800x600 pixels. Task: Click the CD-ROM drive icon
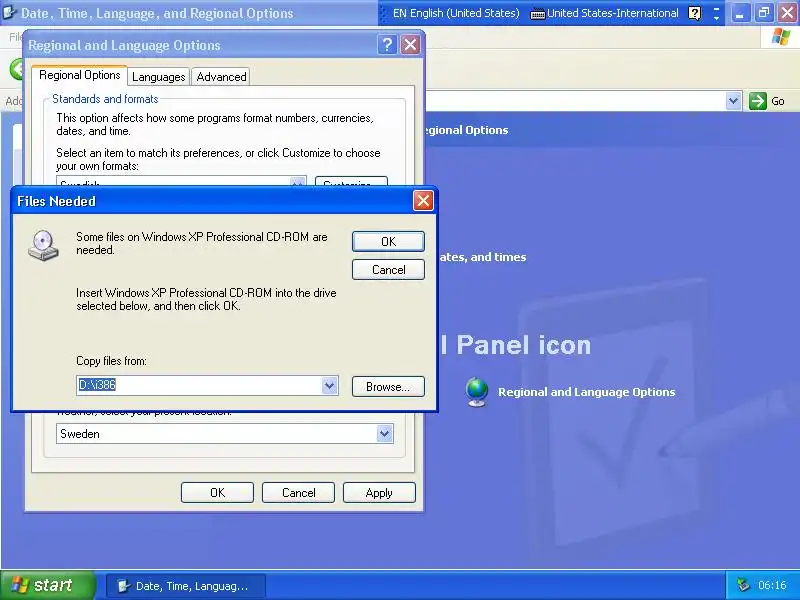(x=43, y=245)
